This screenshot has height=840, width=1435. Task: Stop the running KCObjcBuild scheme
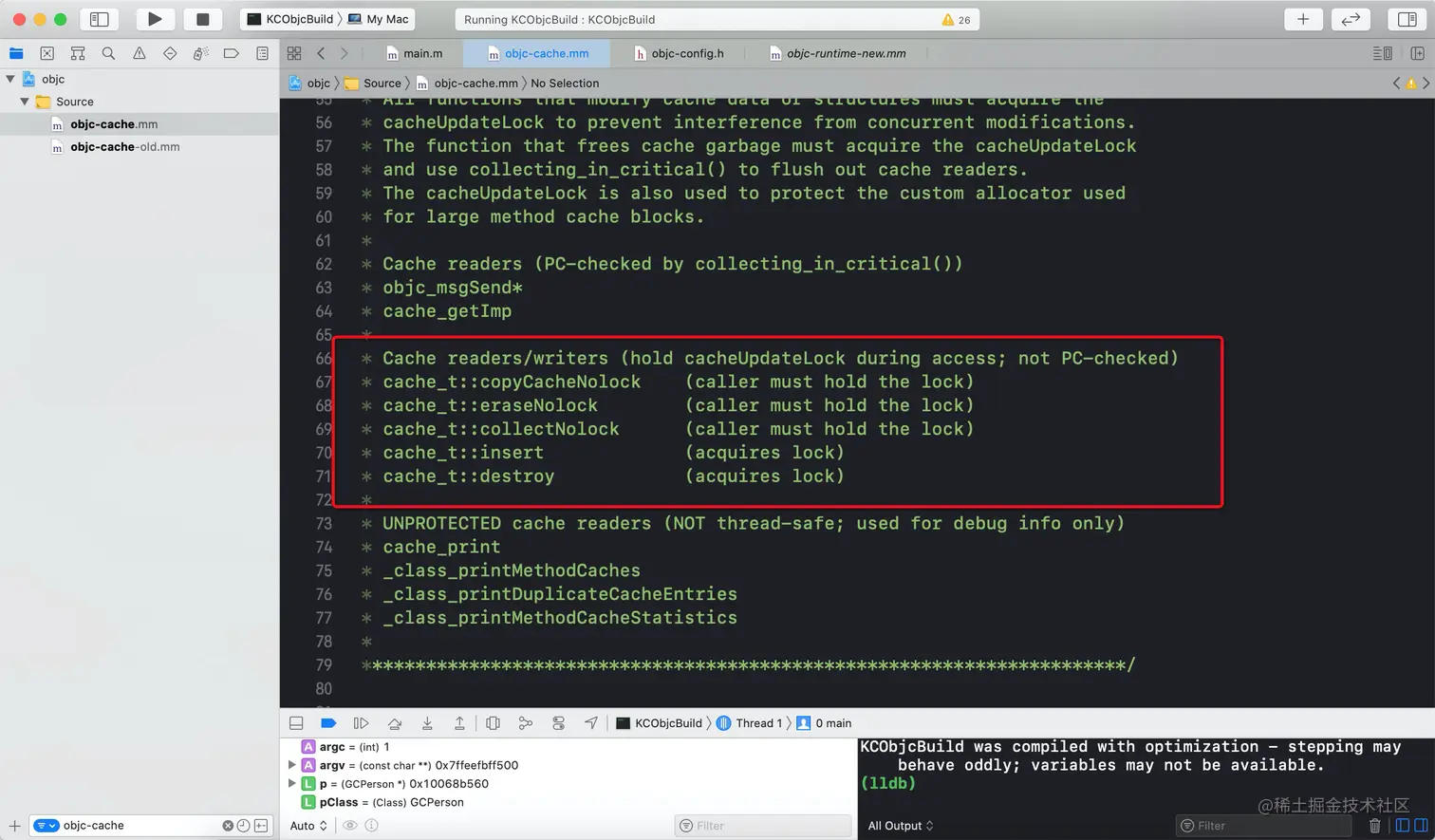202,19
